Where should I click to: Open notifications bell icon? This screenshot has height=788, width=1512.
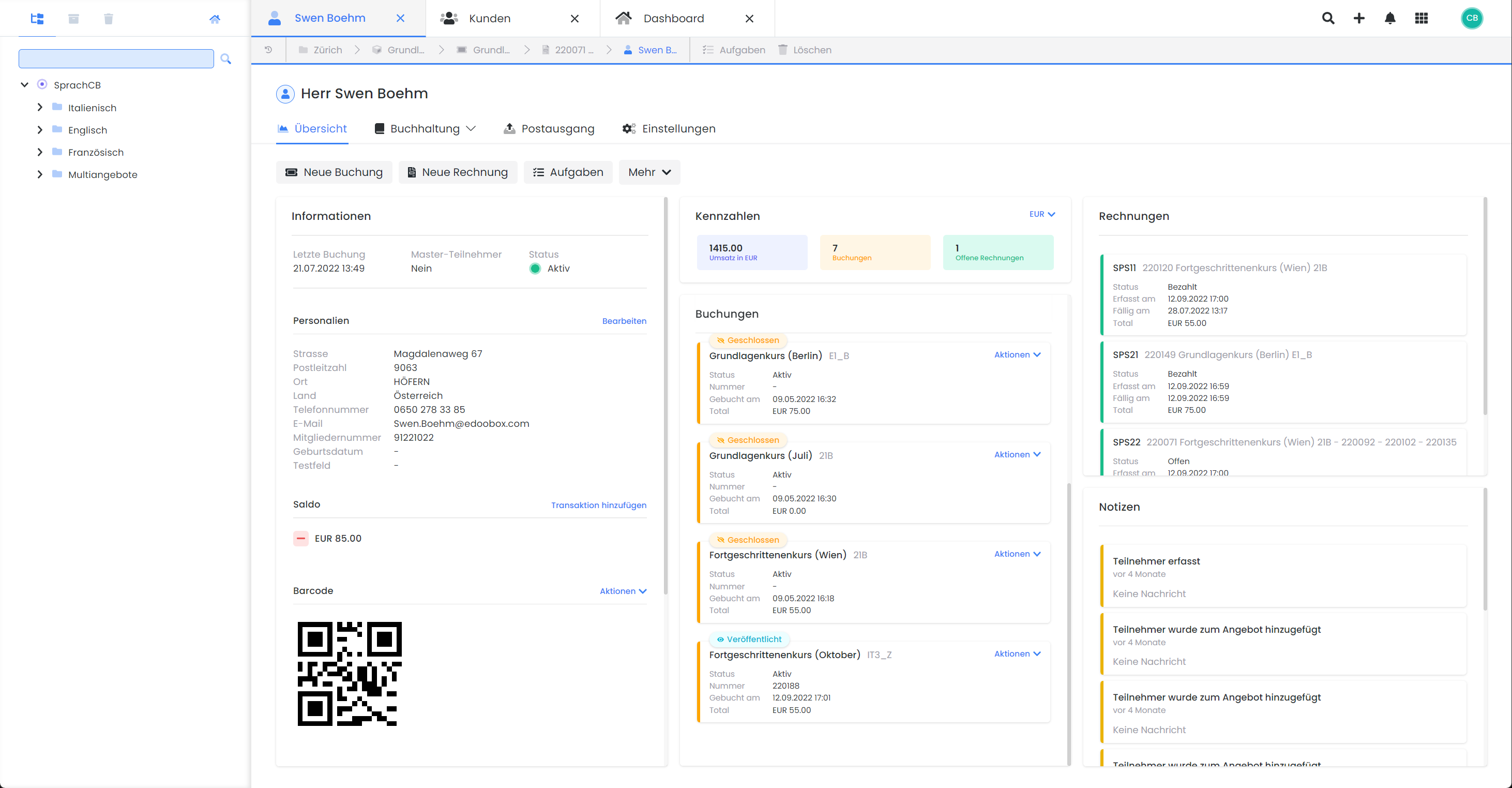click(1390, 18)
